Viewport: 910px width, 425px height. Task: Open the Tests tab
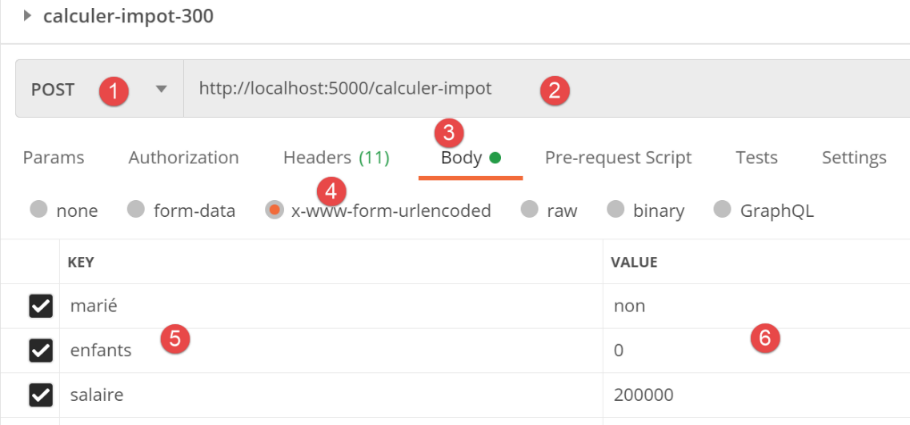tap(756, 157)
